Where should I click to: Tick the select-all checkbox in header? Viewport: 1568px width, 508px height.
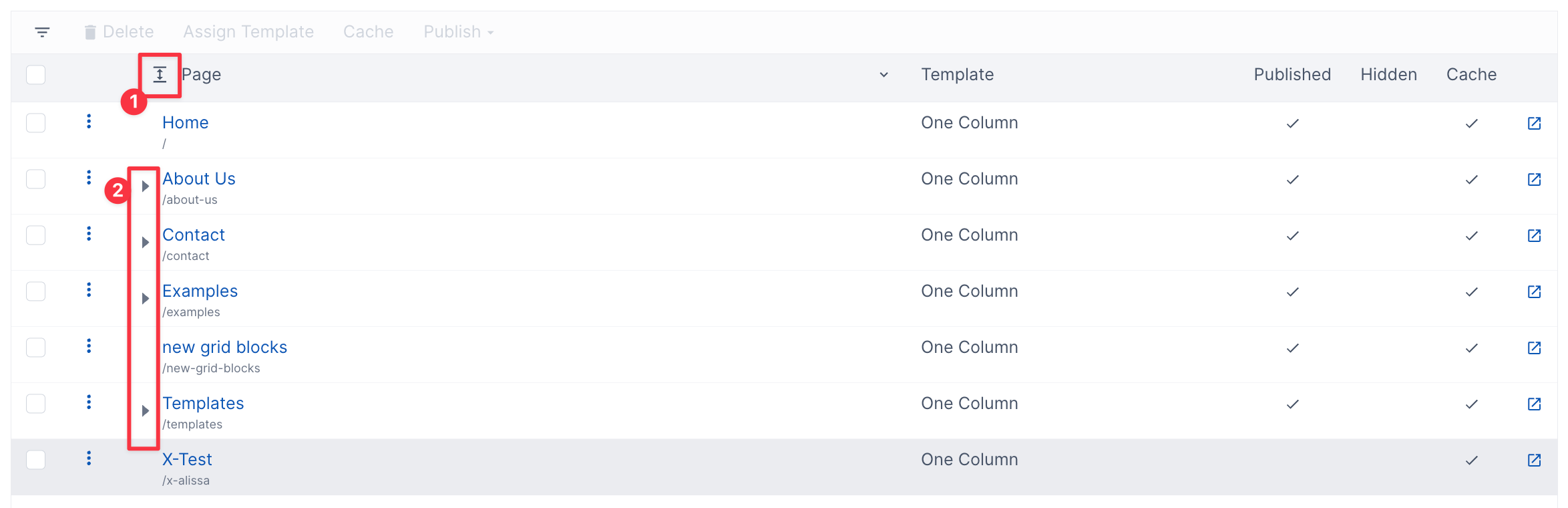(36, 75)
